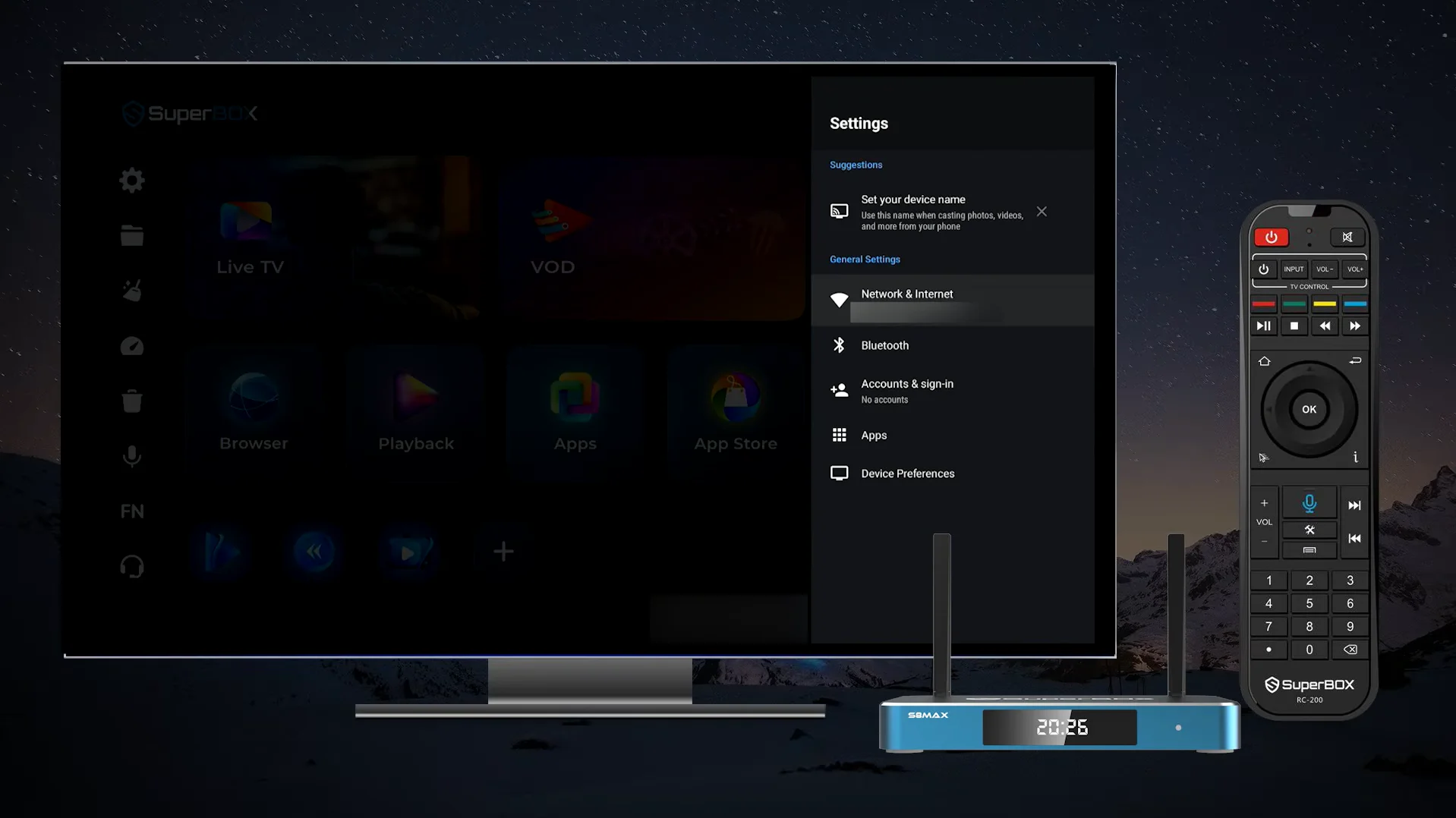The width and height of the screenshot is (1456, 818).
Task: Click the back arrow button on remote
Action: (1355, 361)
